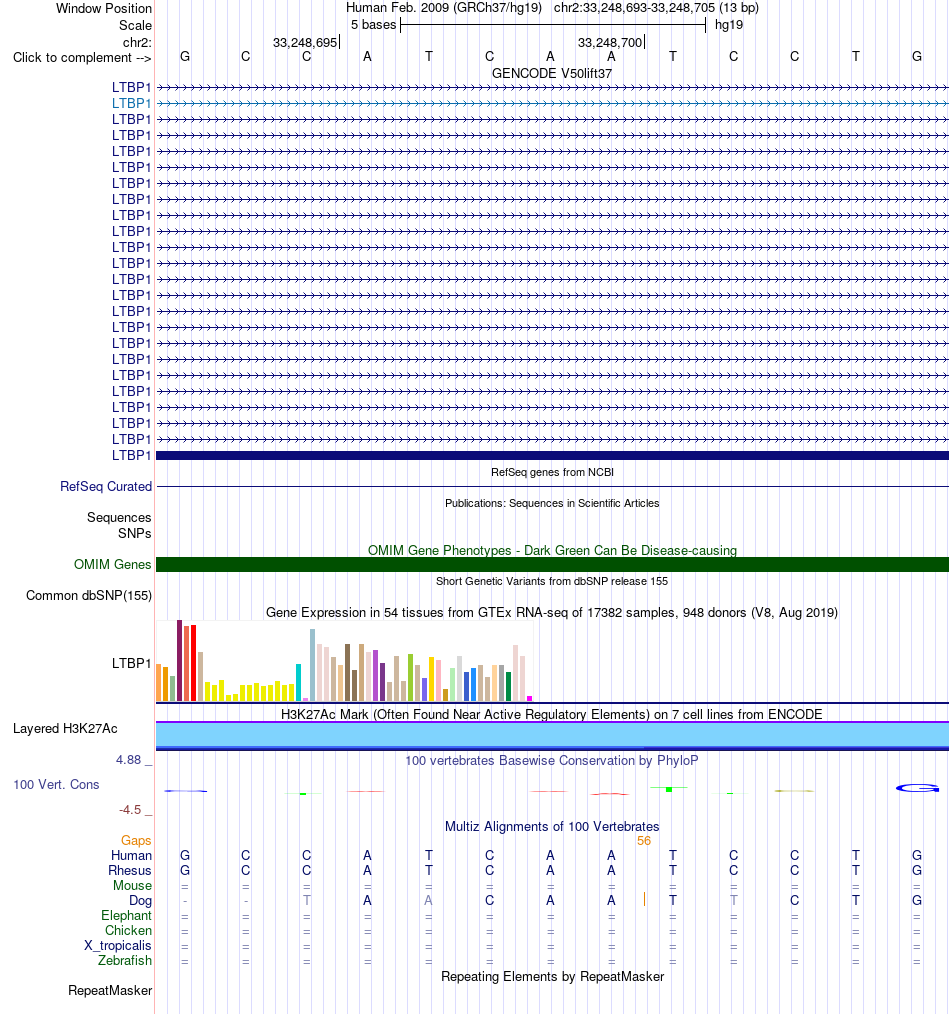Image resolution: width=950 pixels, height=1014 pixels.
Task: Open the GTEx Gene Expression in 54 tissues title
Action: pos(552,612)
